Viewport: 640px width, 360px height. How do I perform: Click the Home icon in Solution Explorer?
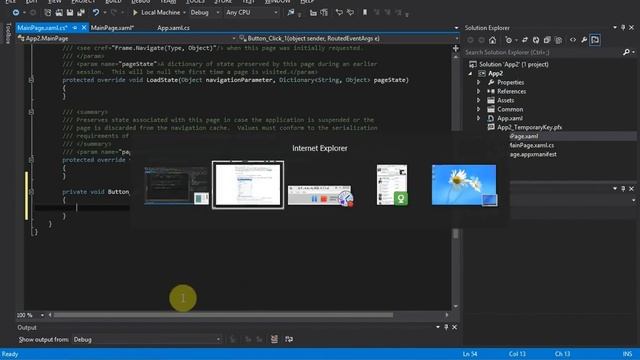(493, 40)
